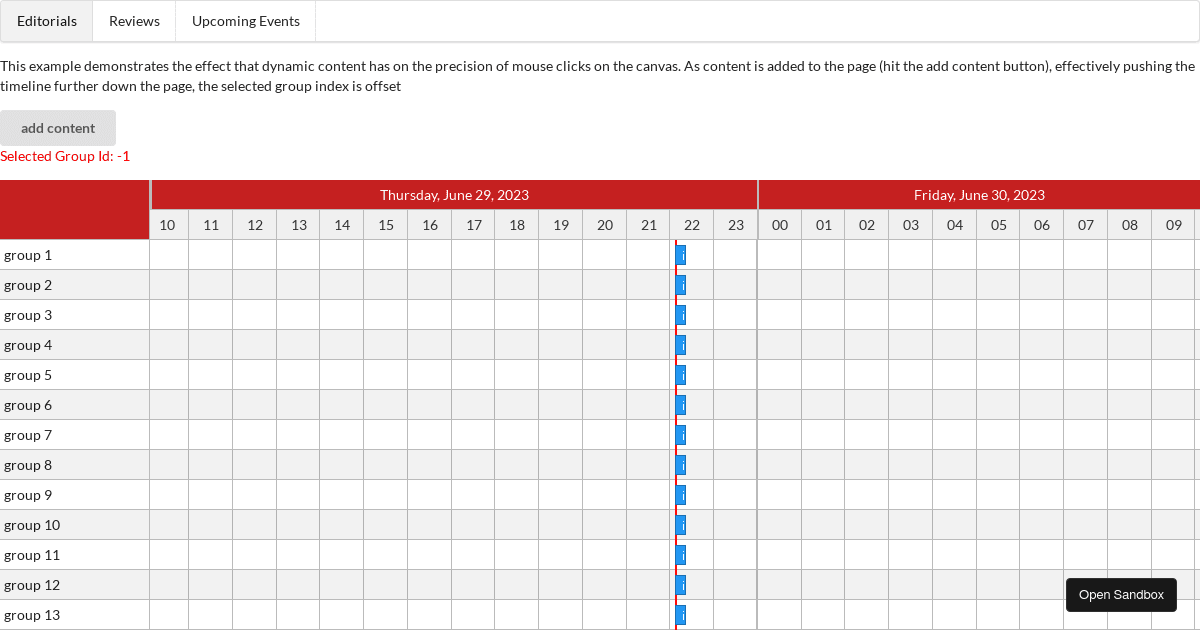
Task: Click hour 18 in the Thursday header
Action: pyautogui.click(x=517, y=225)
